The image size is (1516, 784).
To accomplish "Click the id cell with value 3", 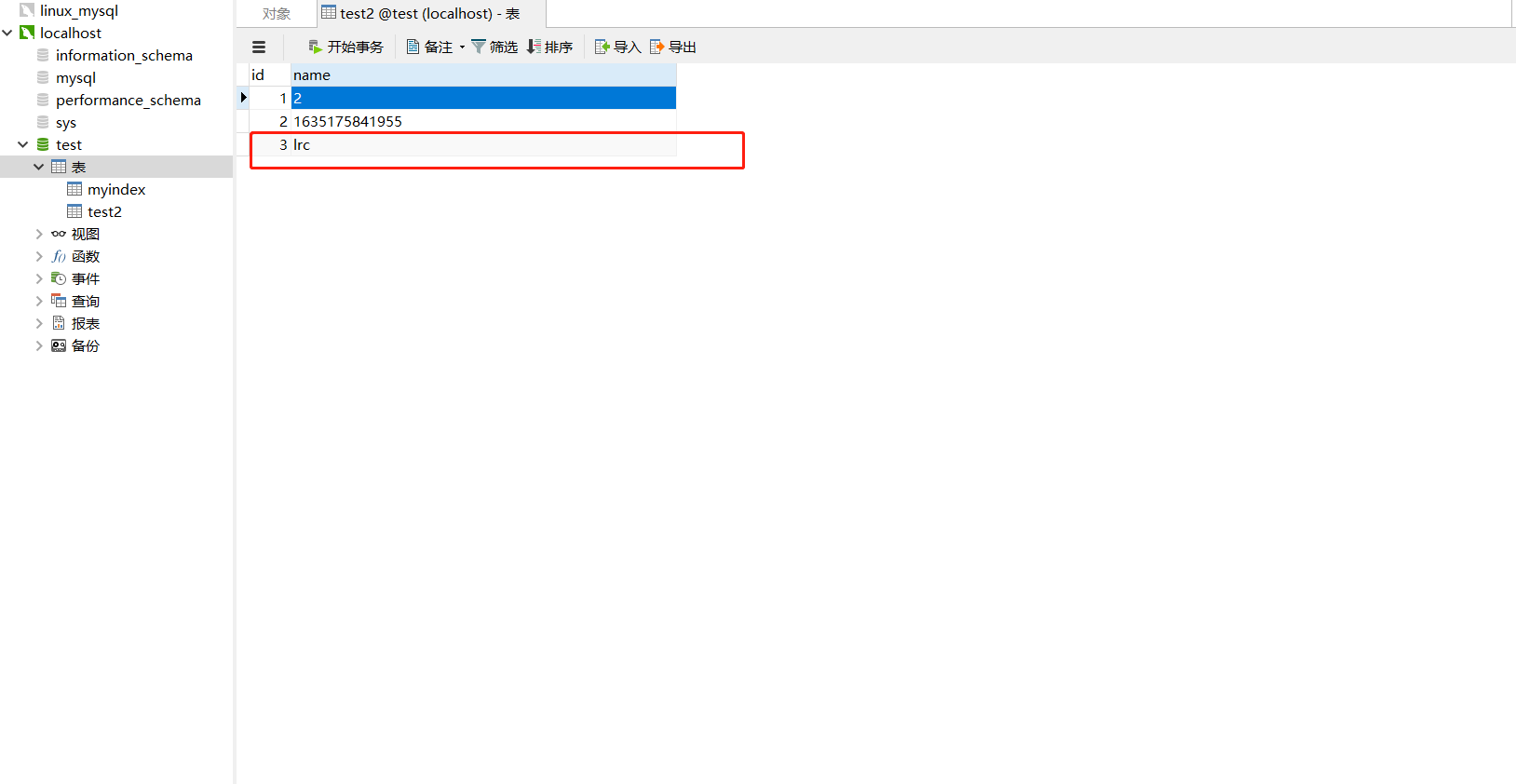I will click(x=270, y=144).
